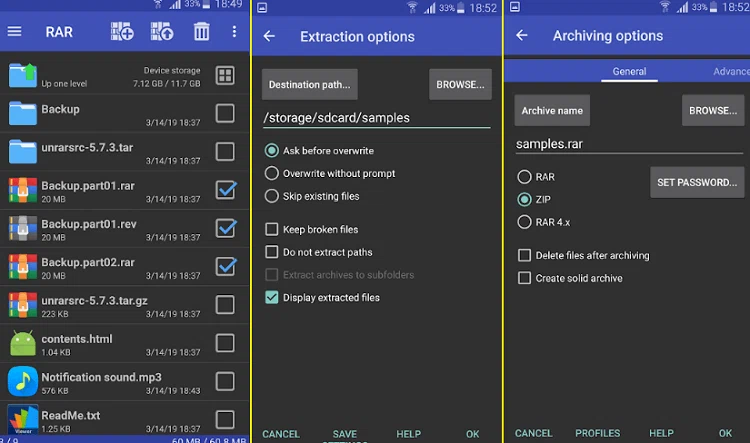This screenshot has width=750, height=443.
Task: Tap the unrarsrc-5.7.3.tar.gz archive icon
Action: [22, 305]
